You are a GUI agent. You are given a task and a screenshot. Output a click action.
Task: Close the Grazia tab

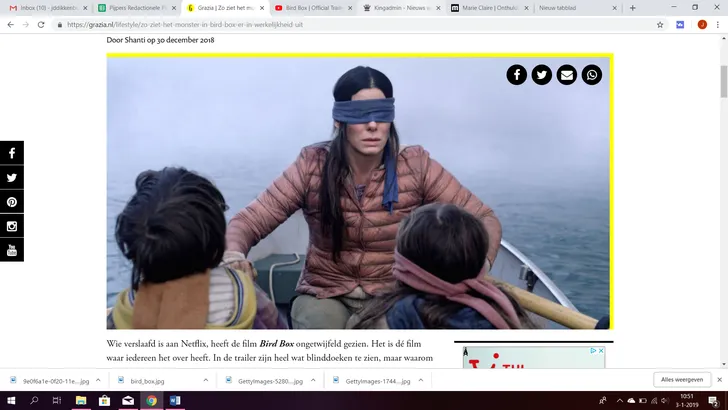pyautogui.click(x=262, y=8)
